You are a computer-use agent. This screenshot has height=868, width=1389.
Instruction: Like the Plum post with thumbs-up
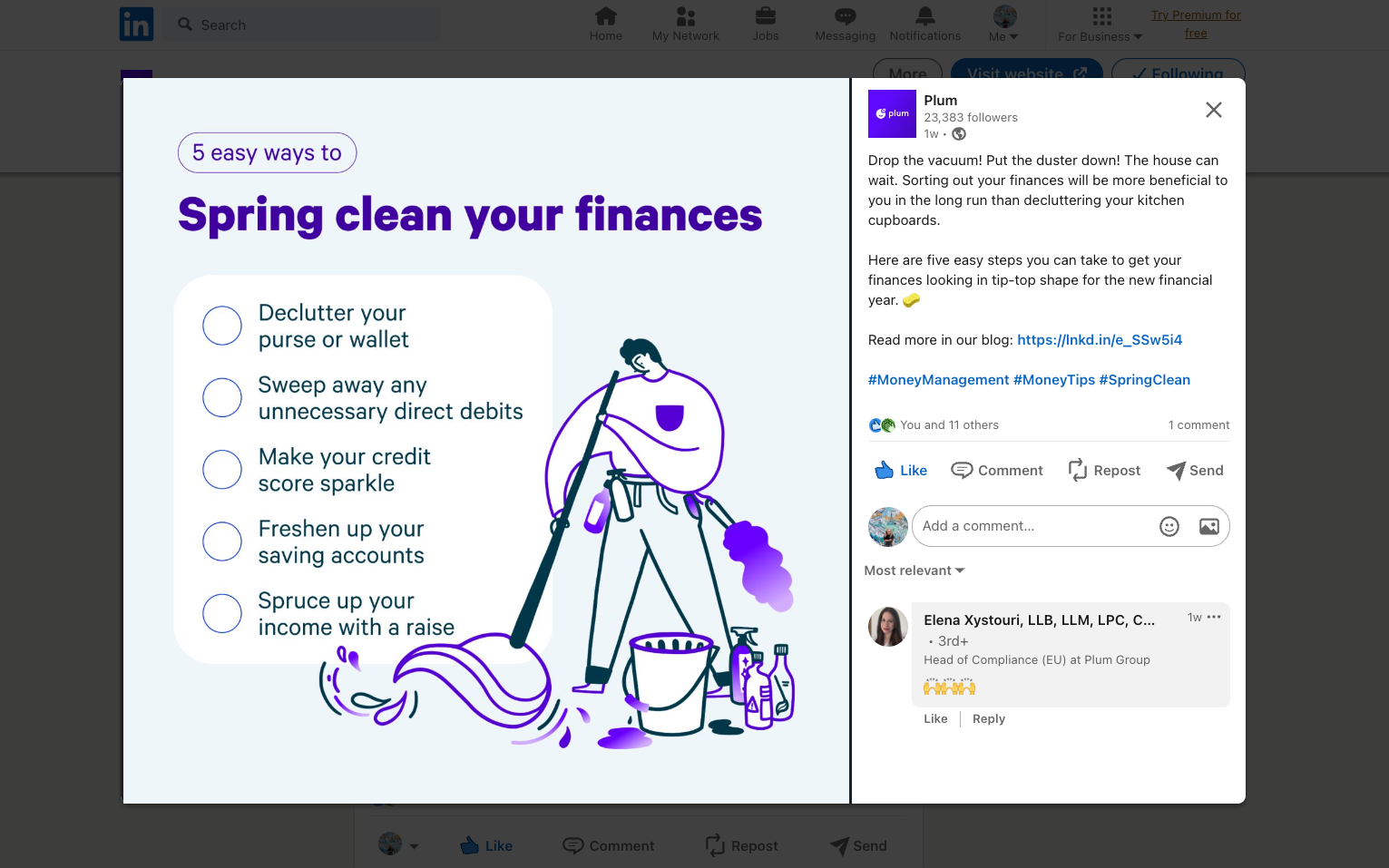[x=900, y=470]
